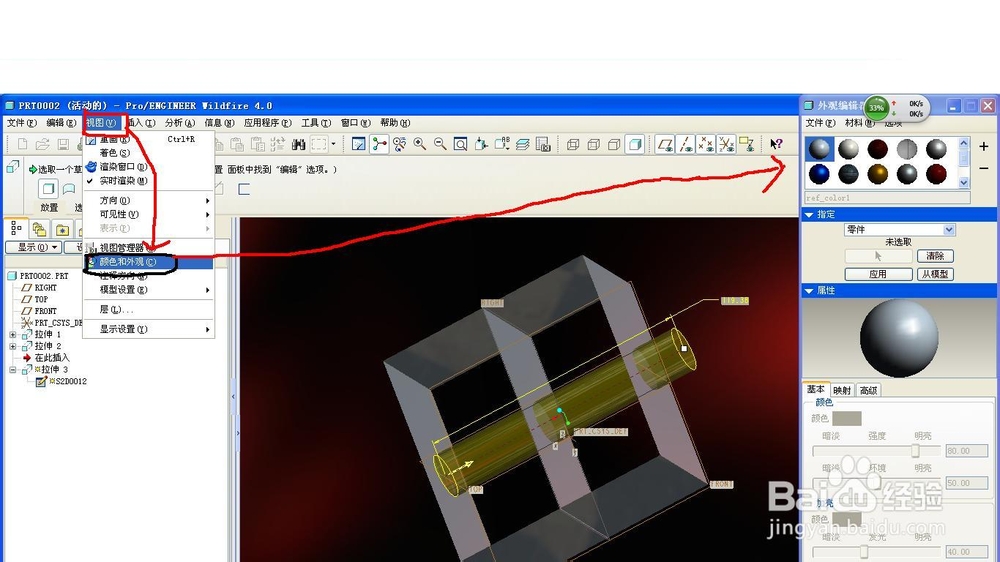
Task: Switch to the 映射 tab
Action: (842, 390)
